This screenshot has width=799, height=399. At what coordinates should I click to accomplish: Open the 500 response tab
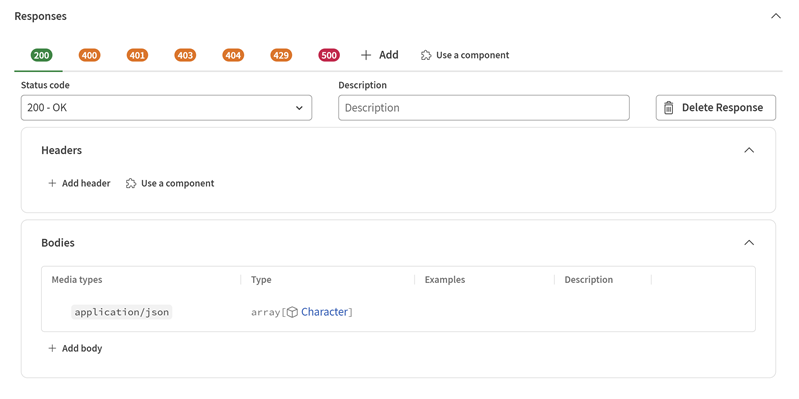[329, 55]
